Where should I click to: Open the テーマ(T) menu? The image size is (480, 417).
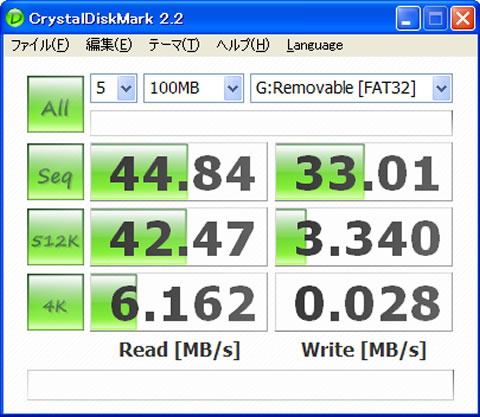[174, 45]
